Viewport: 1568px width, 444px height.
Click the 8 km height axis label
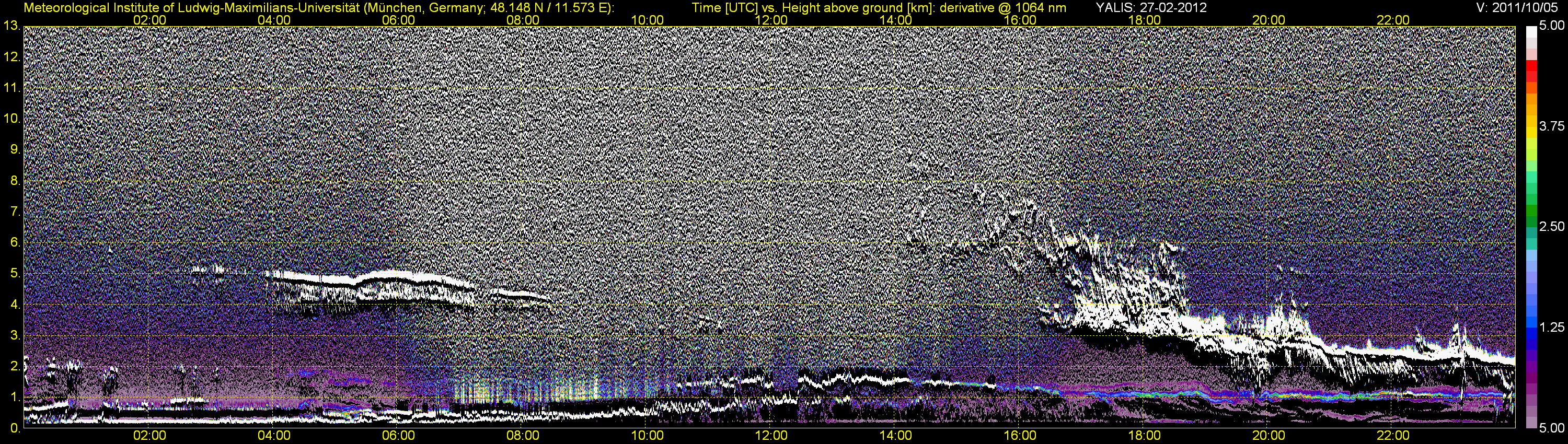(x=15, y=181)
